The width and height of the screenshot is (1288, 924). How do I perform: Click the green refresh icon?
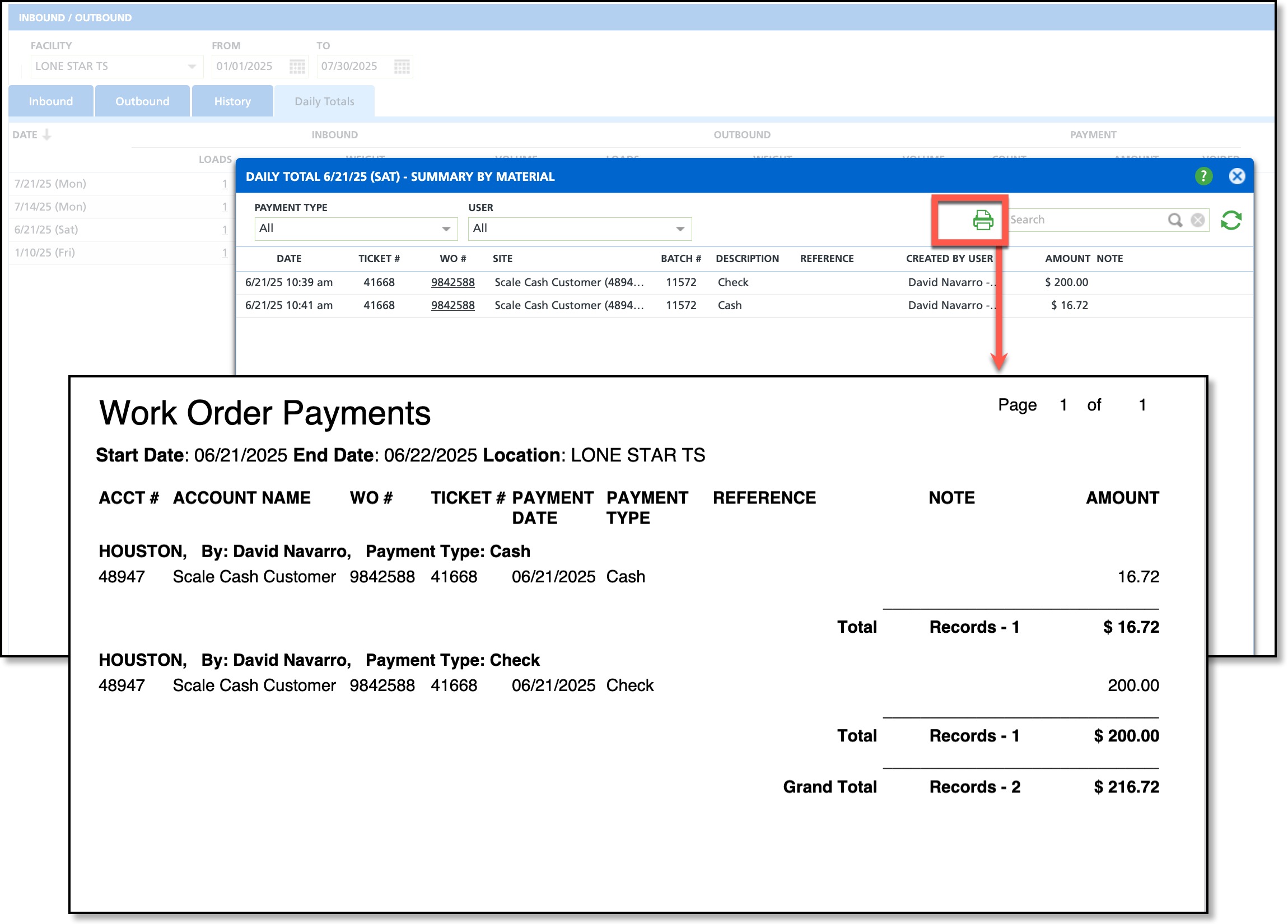point(1231,220)
